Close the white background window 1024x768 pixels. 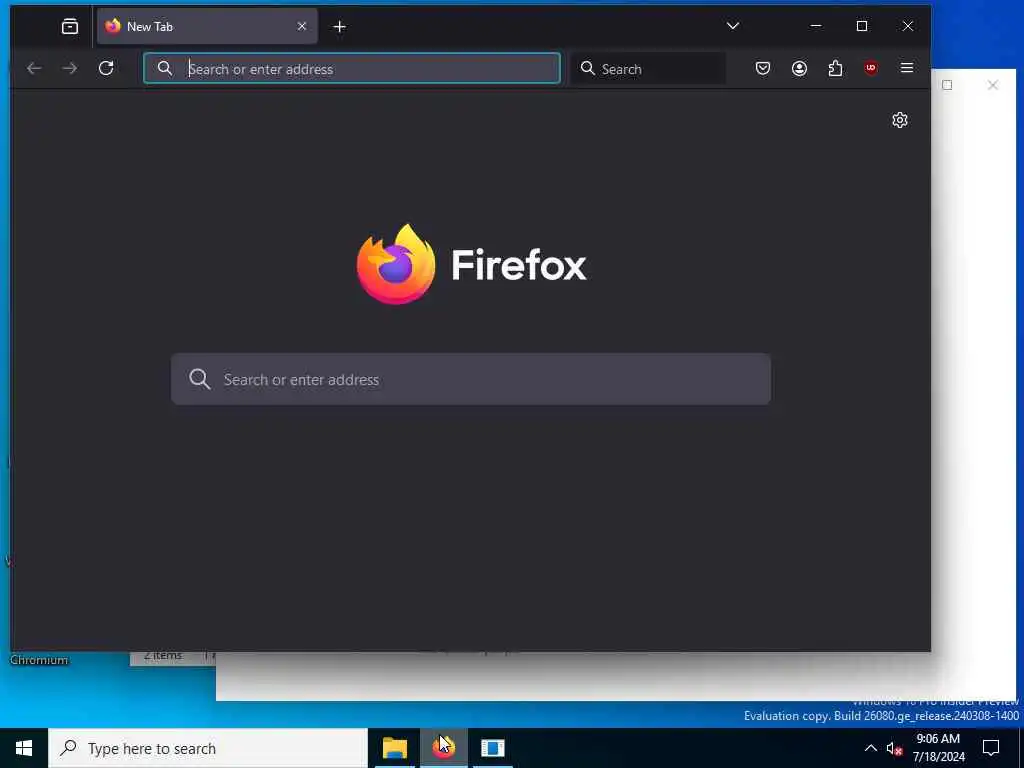pos(993,85)
